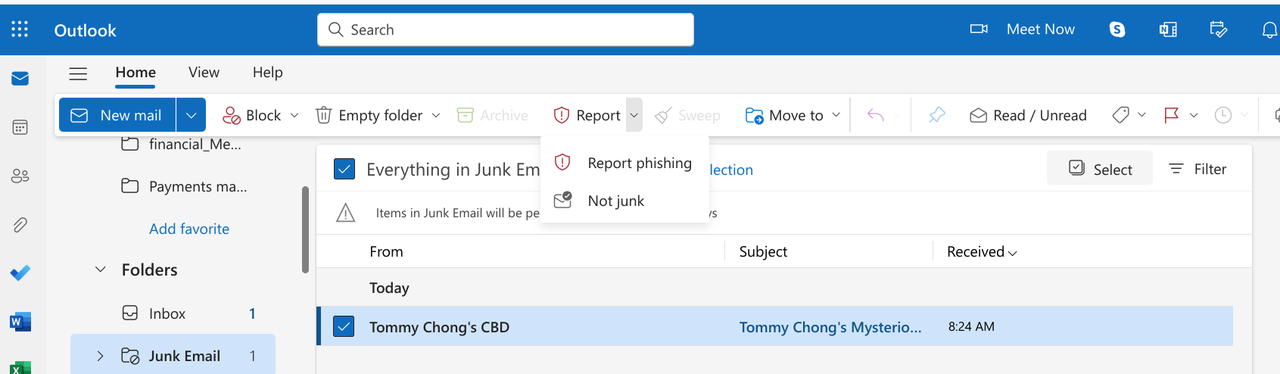The height and width of the screenshot is (374, 1280).
Task: Open Skype from the top header
Action: pyautogui.click(x=1117, y=30)
